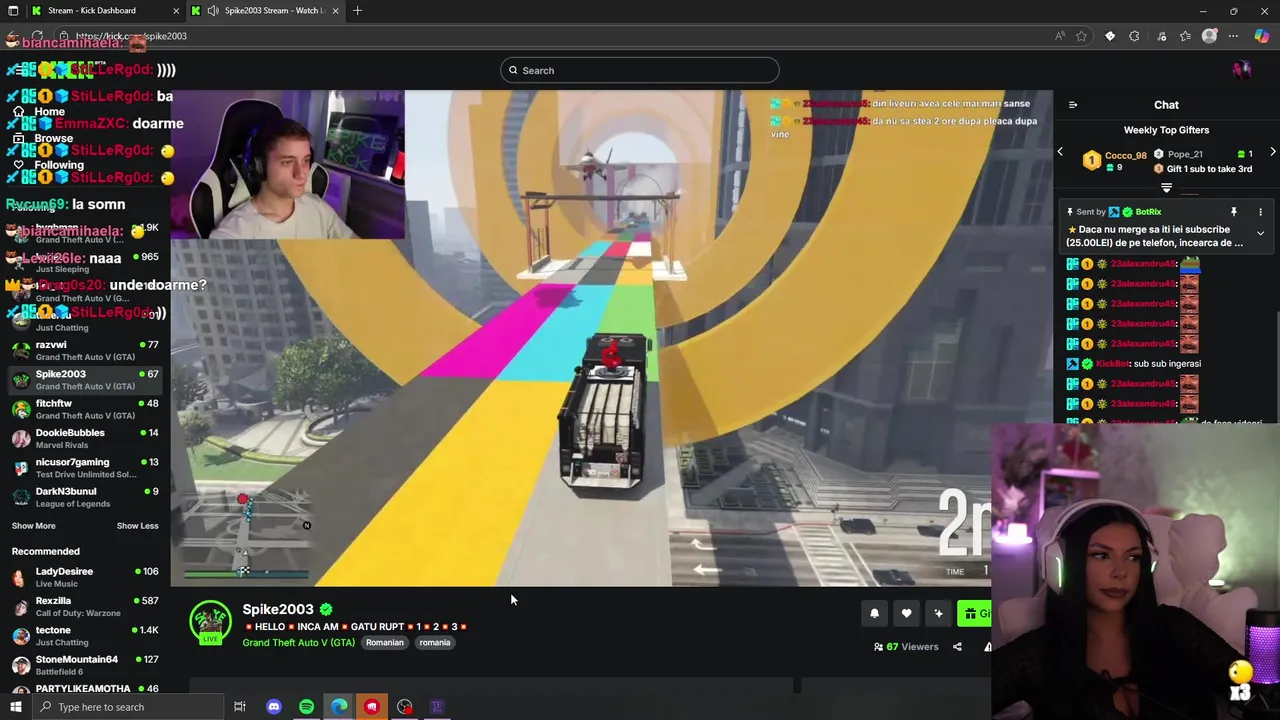Viewport: 1280px width, 720px height.
Task: Open a new browser tab
Action: click(357, 11)
